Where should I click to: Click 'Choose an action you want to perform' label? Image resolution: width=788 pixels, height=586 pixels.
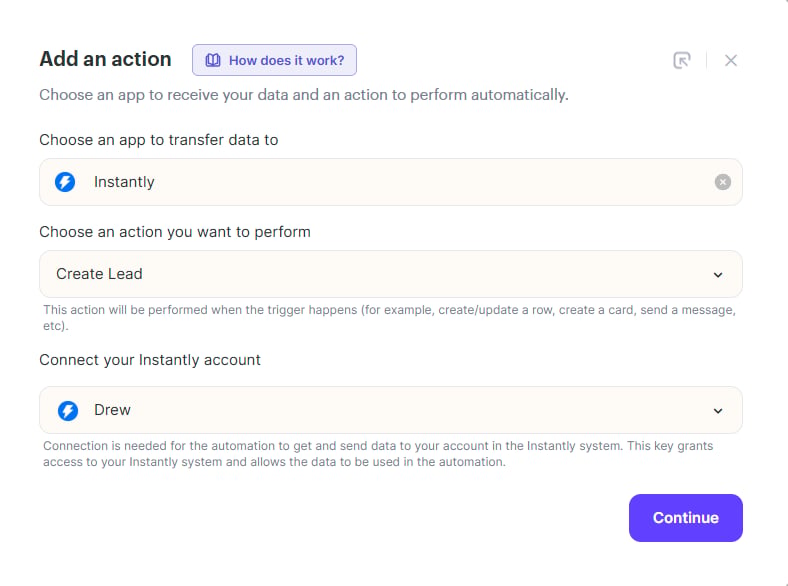pyautogui.click(x=175, y=232)
